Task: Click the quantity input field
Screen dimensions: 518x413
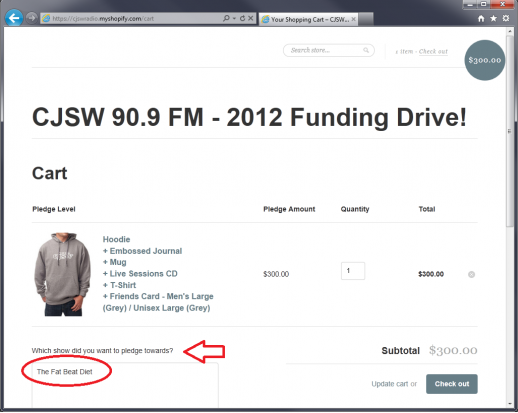Action: [x=353, y=271]
